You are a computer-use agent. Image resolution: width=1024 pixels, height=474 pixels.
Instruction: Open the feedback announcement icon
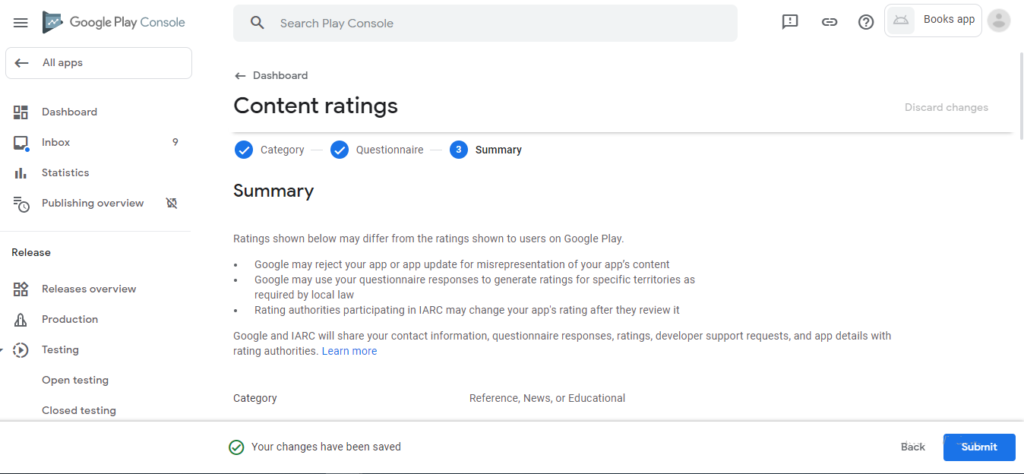(x=790, y=22)
